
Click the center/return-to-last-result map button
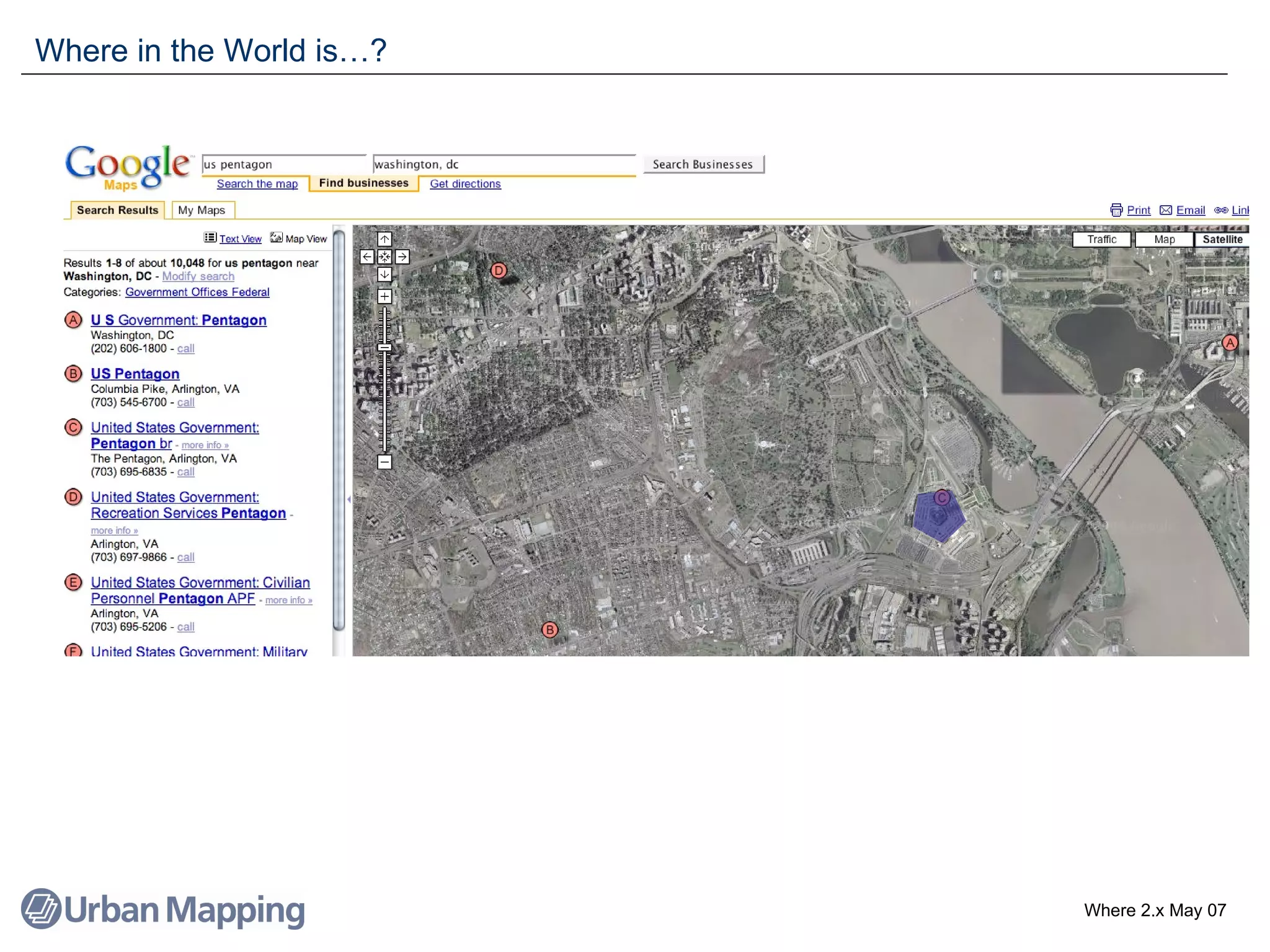[384, 257]
